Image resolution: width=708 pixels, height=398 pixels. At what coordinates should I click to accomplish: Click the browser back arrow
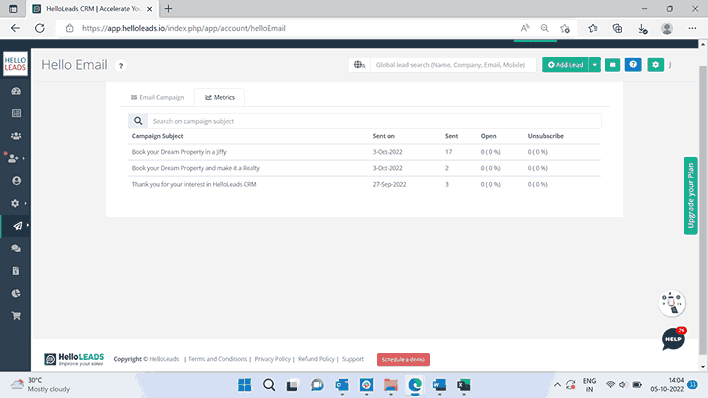[15, 28]
